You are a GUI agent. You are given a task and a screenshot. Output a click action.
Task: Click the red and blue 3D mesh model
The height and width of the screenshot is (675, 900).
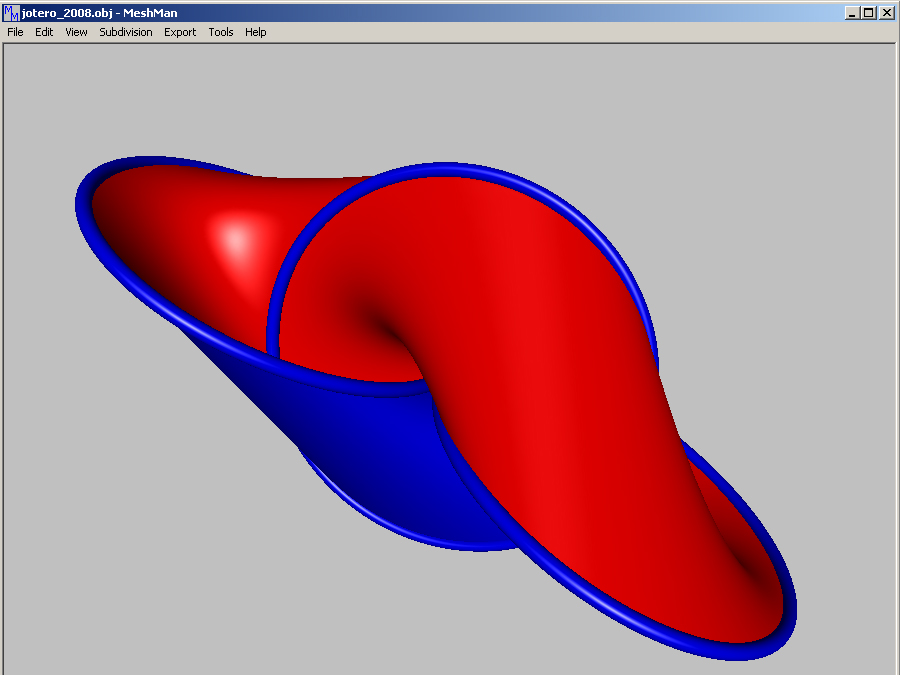436,408
